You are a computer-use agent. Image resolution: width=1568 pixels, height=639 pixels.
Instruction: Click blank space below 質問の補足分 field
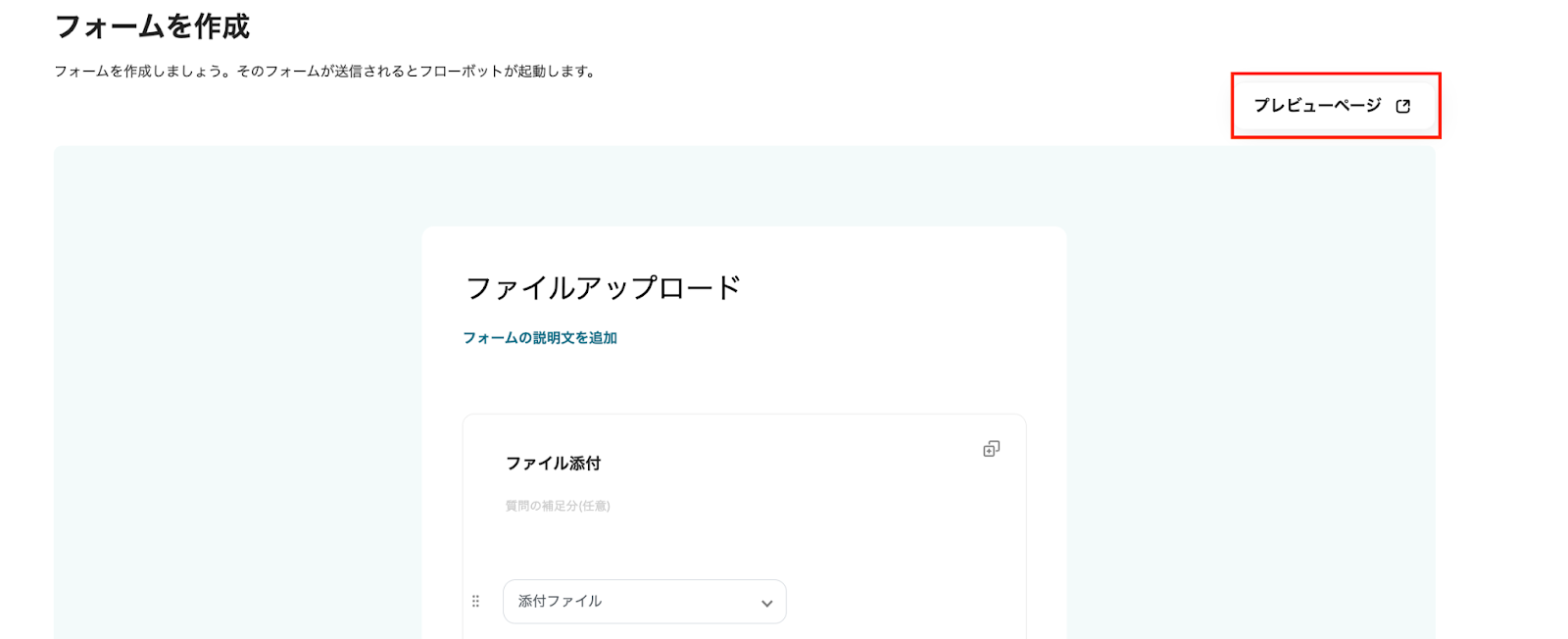tap(686, 544)
